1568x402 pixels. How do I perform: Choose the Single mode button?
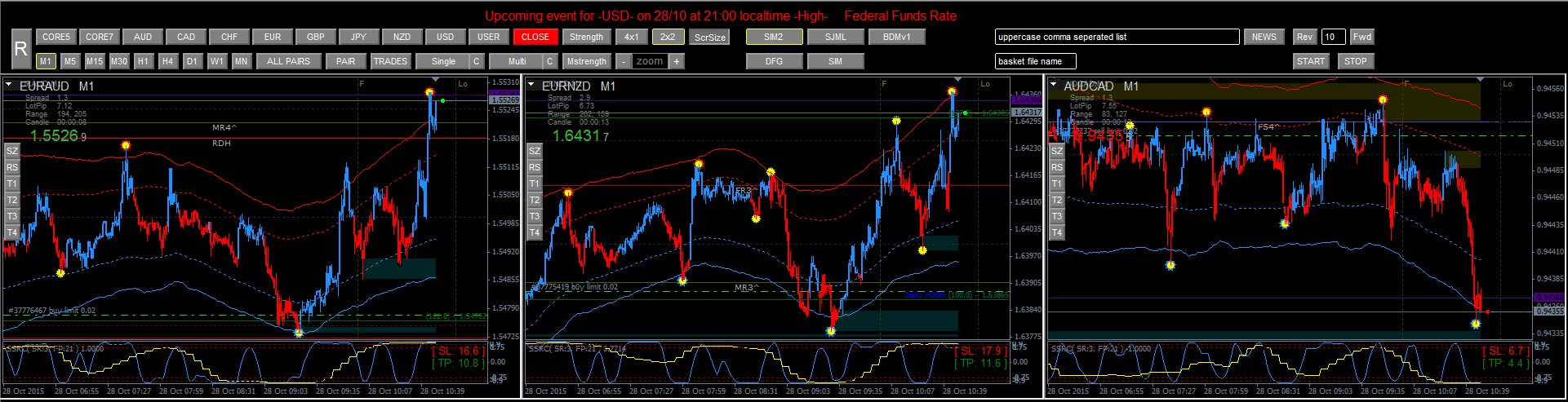(x=443, y=61)
